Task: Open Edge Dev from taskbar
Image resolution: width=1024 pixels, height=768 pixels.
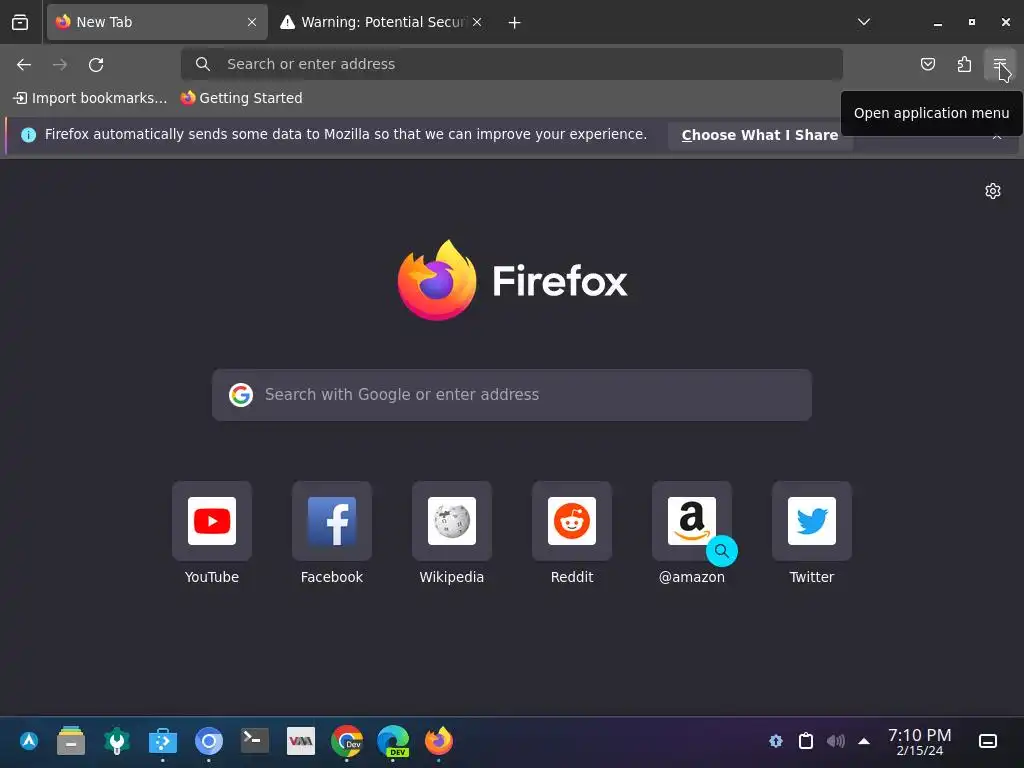Action: point(393,741)
